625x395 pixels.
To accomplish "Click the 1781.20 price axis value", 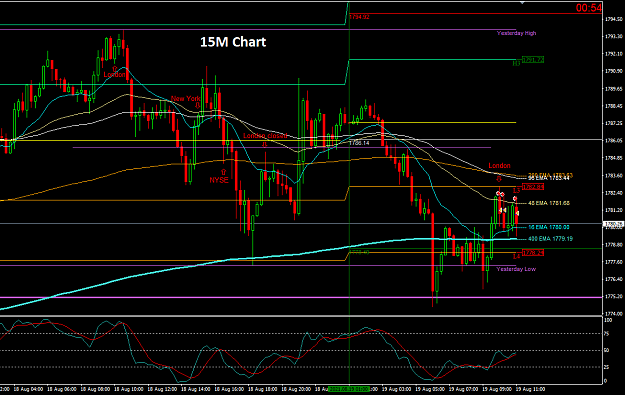I will [x=614, y=210].
